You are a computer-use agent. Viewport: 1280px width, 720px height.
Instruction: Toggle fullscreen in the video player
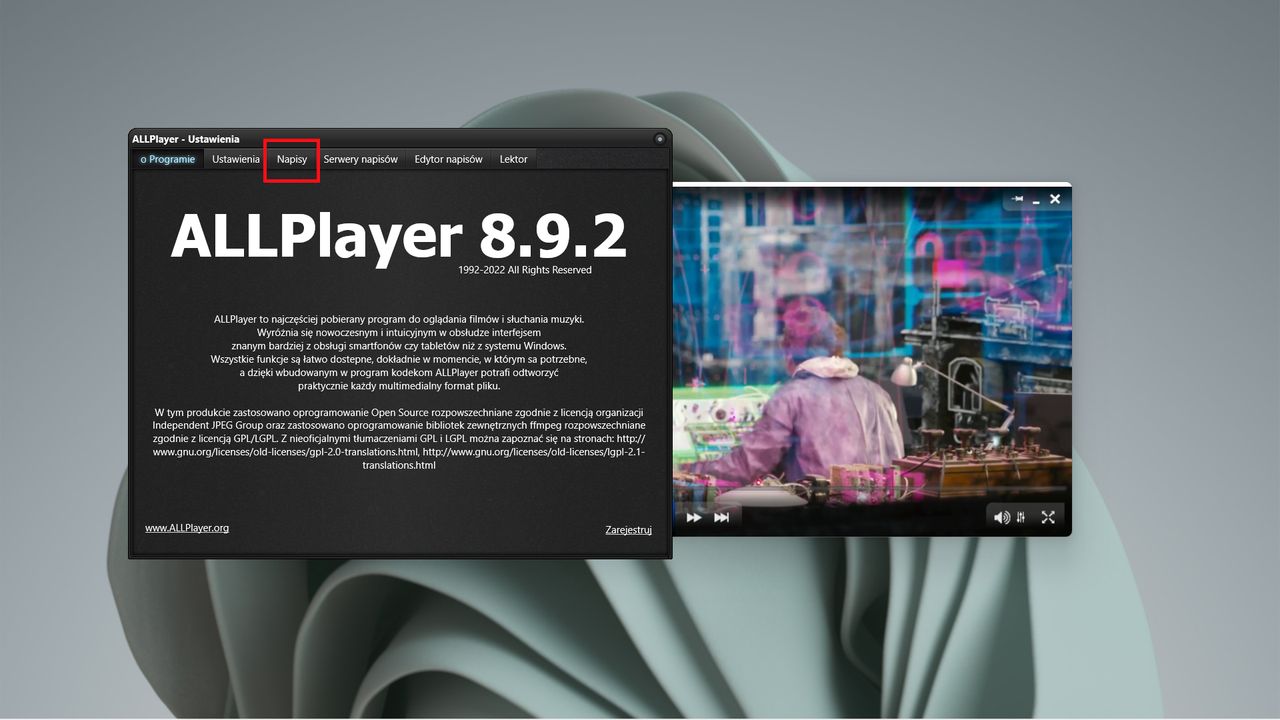point(1048,517)
